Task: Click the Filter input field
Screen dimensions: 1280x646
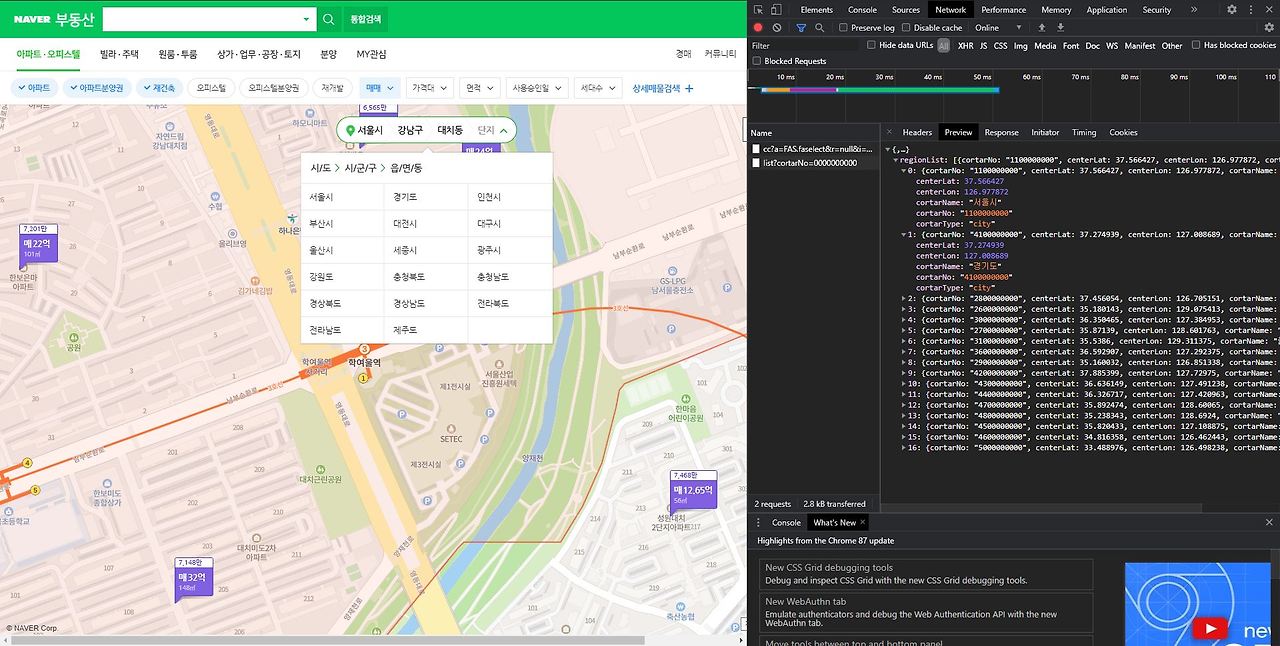Action: pos(805,45)
